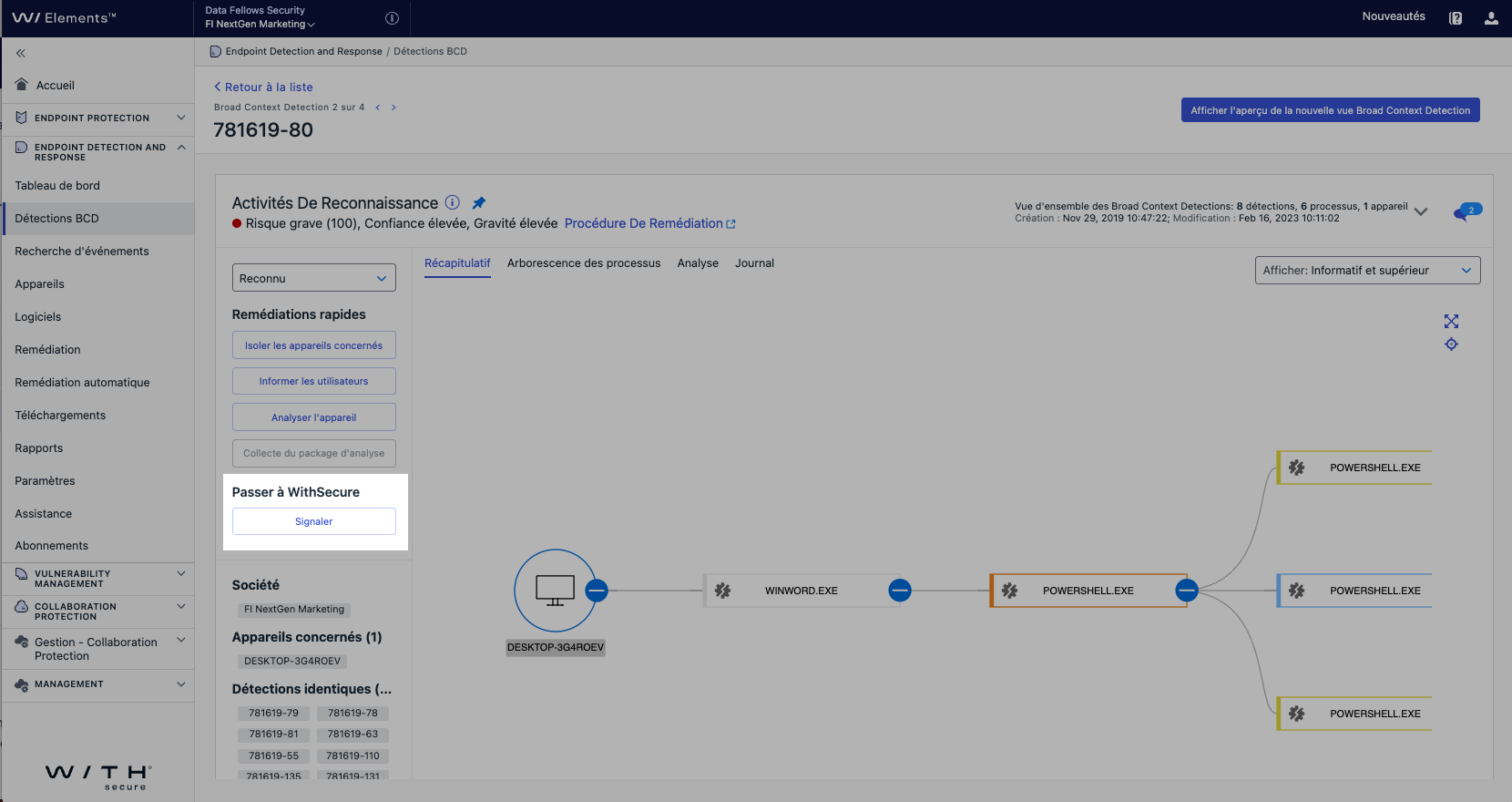Open the user account icon
The height and width of the screenshot is (802, 1512).
pyautogui.click(x=1491, y=18)
